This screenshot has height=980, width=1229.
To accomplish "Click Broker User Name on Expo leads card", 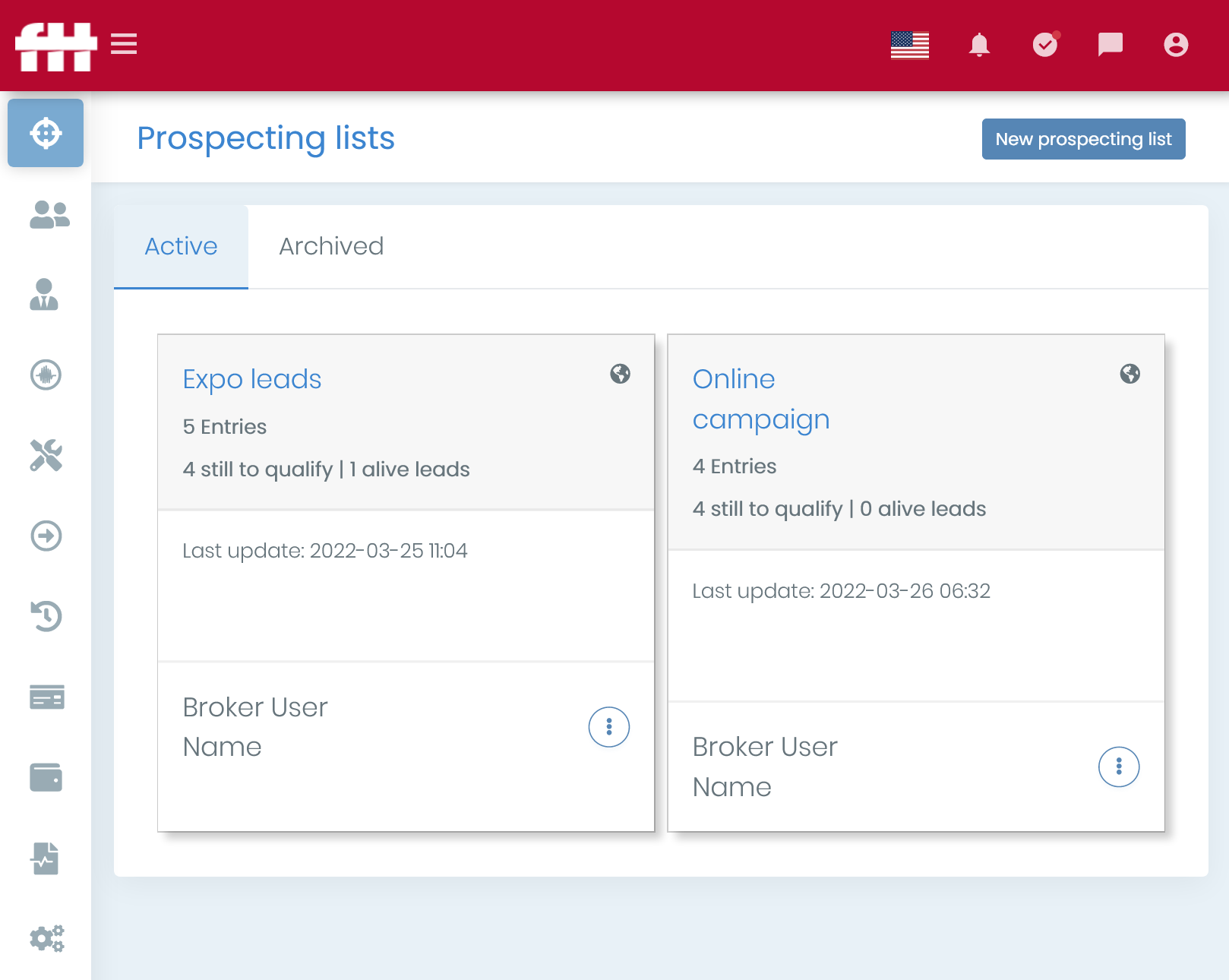I will pos(255,727).
